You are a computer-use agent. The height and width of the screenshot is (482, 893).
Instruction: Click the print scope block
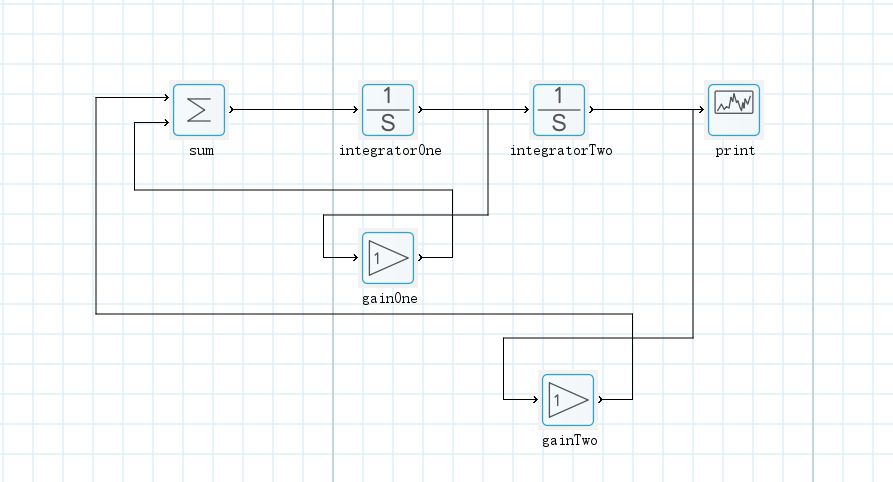(x=734, y=110)
